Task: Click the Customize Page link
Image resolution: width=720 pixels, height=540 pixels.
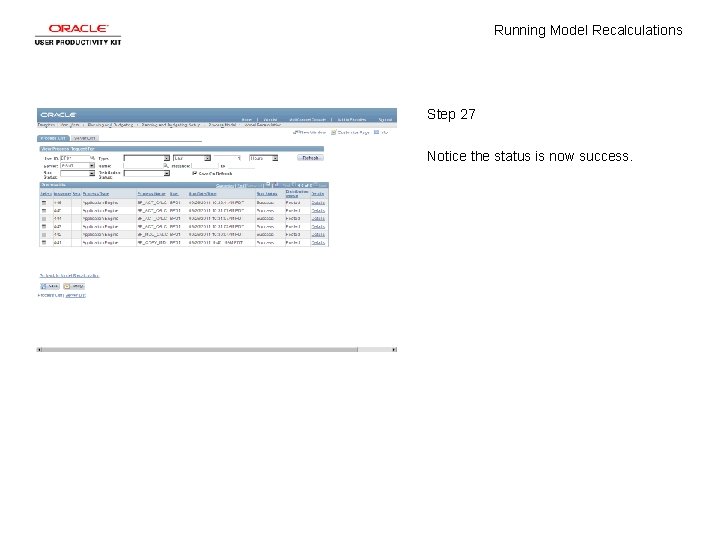Action: [x=350, y=132]
